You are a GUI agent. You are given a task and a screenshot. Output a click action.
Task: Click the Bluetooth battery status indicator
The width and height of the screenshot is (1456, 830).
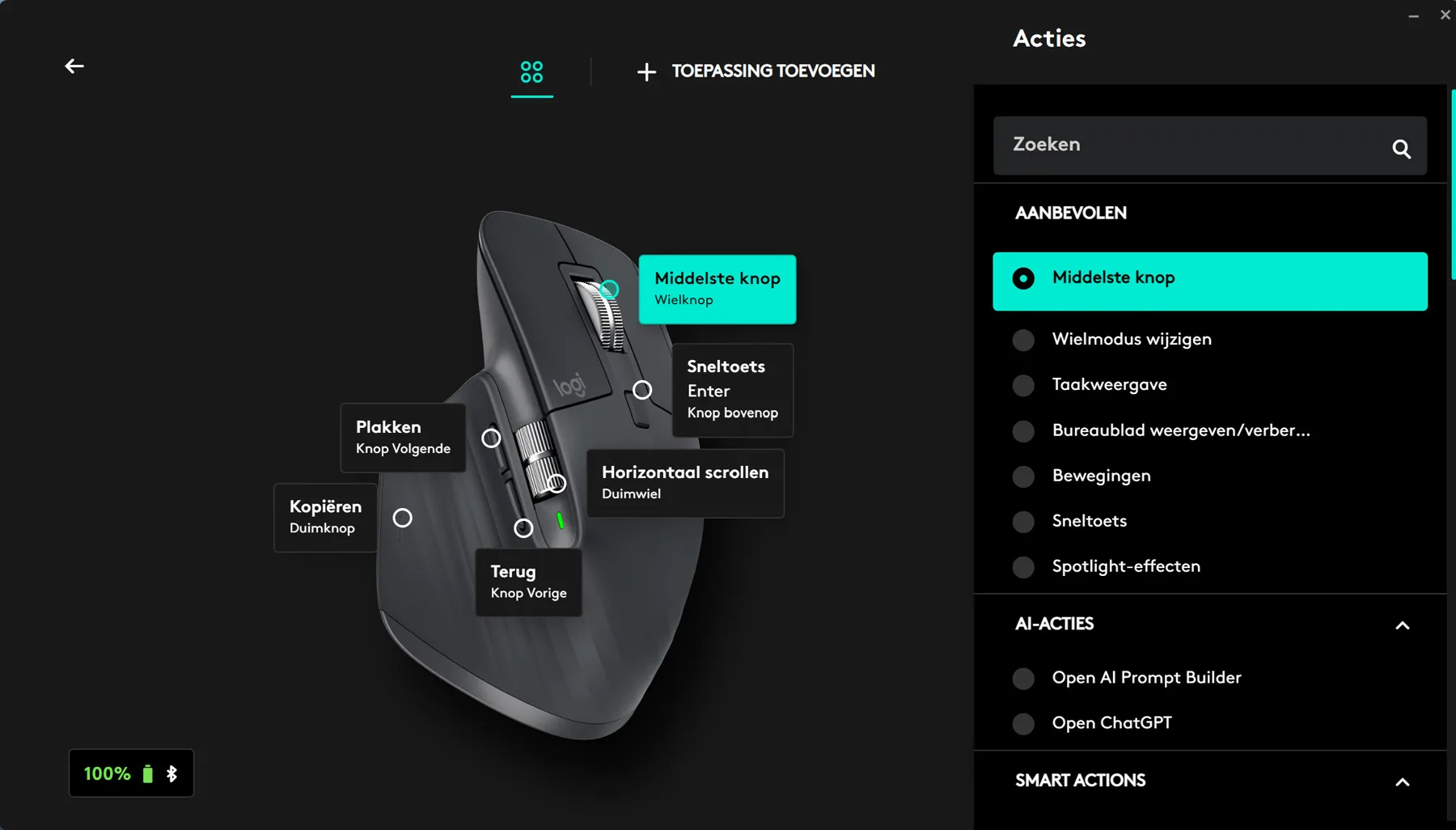coord(131,773)
